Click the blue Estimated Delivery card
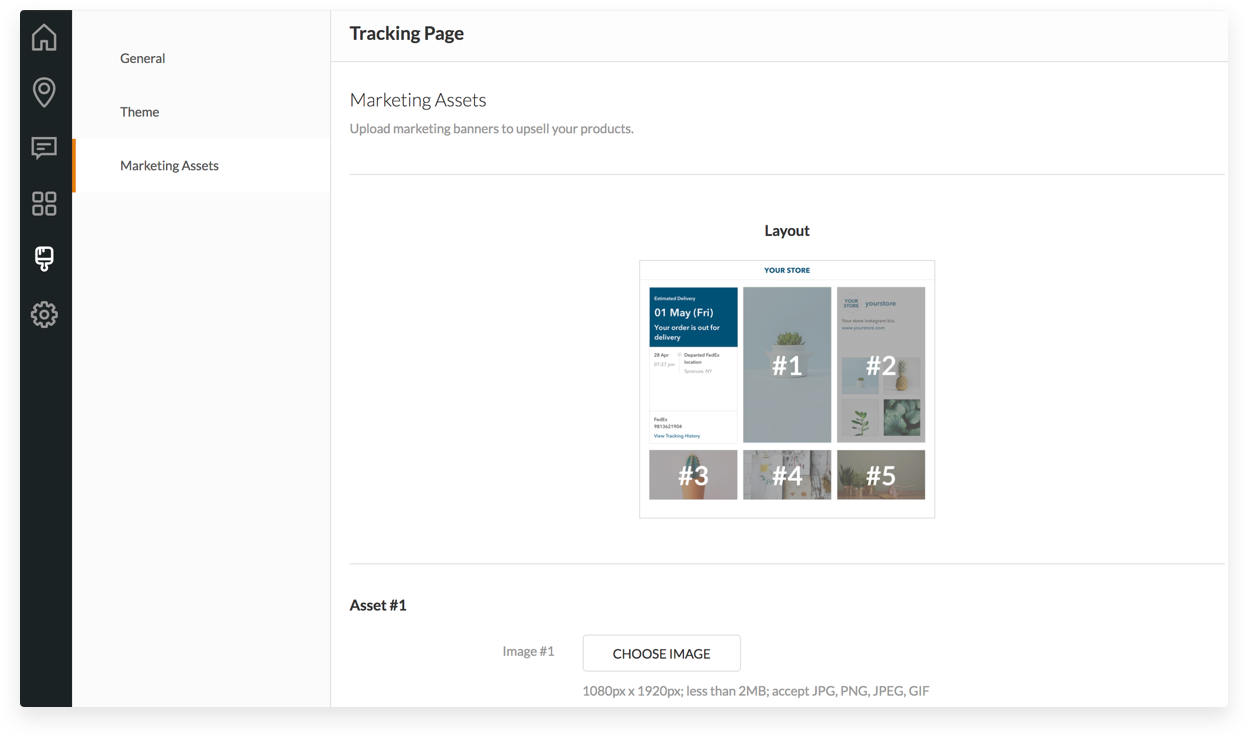 (693, 317)
